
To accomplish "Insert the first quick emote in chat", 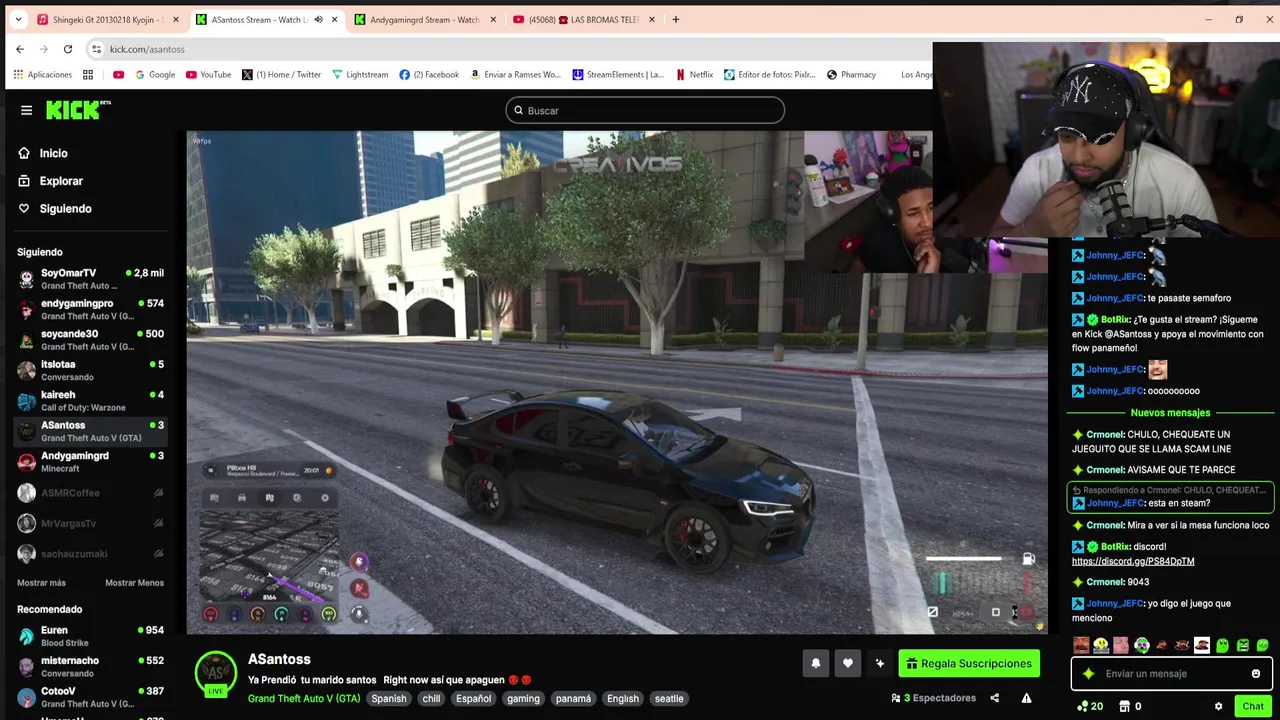I will [1081, 646].
